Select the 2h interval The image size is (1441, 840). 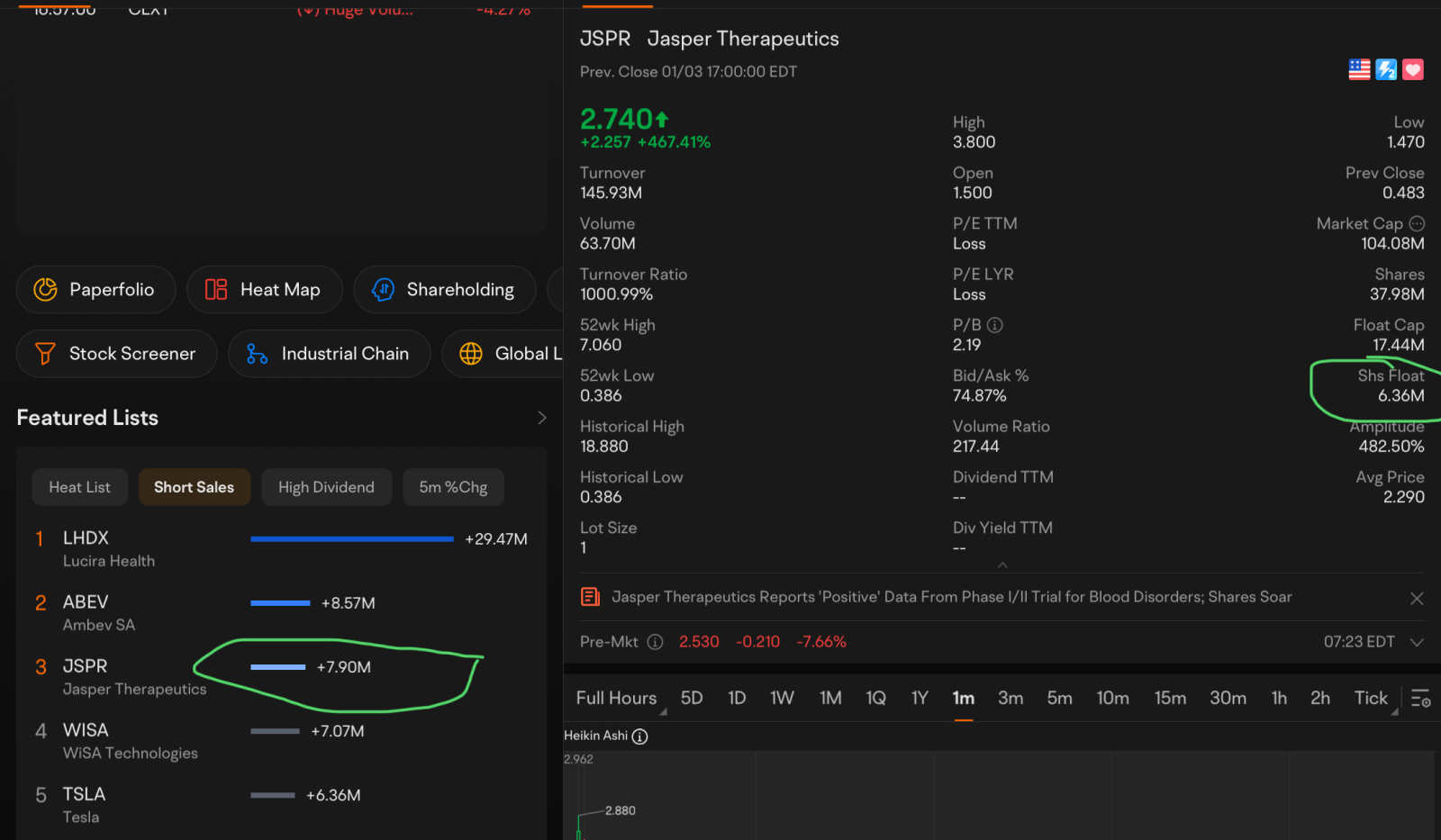coord(1320,699)
